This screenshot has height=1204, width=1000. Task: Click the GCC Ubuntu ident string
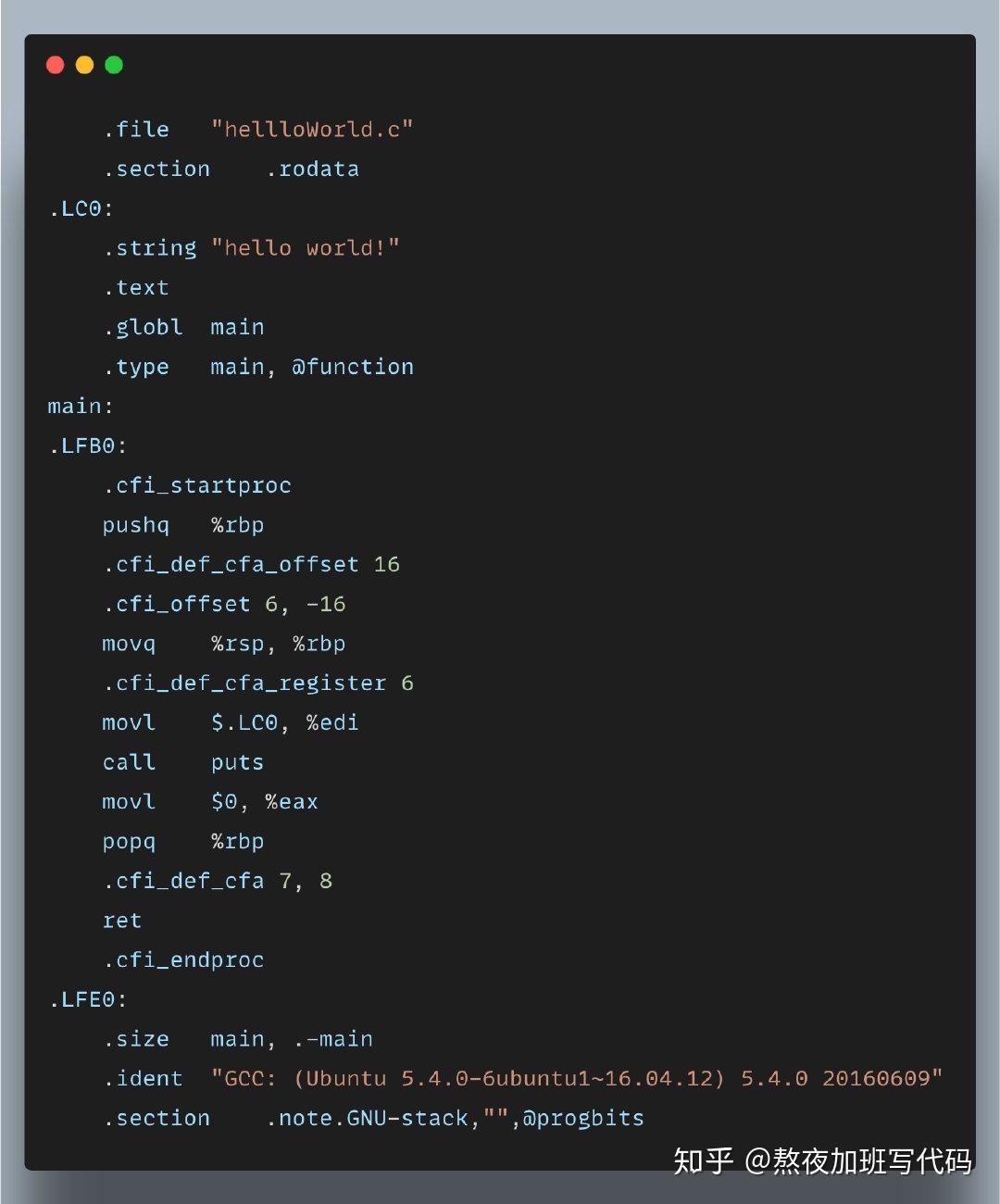[577, 1079]
